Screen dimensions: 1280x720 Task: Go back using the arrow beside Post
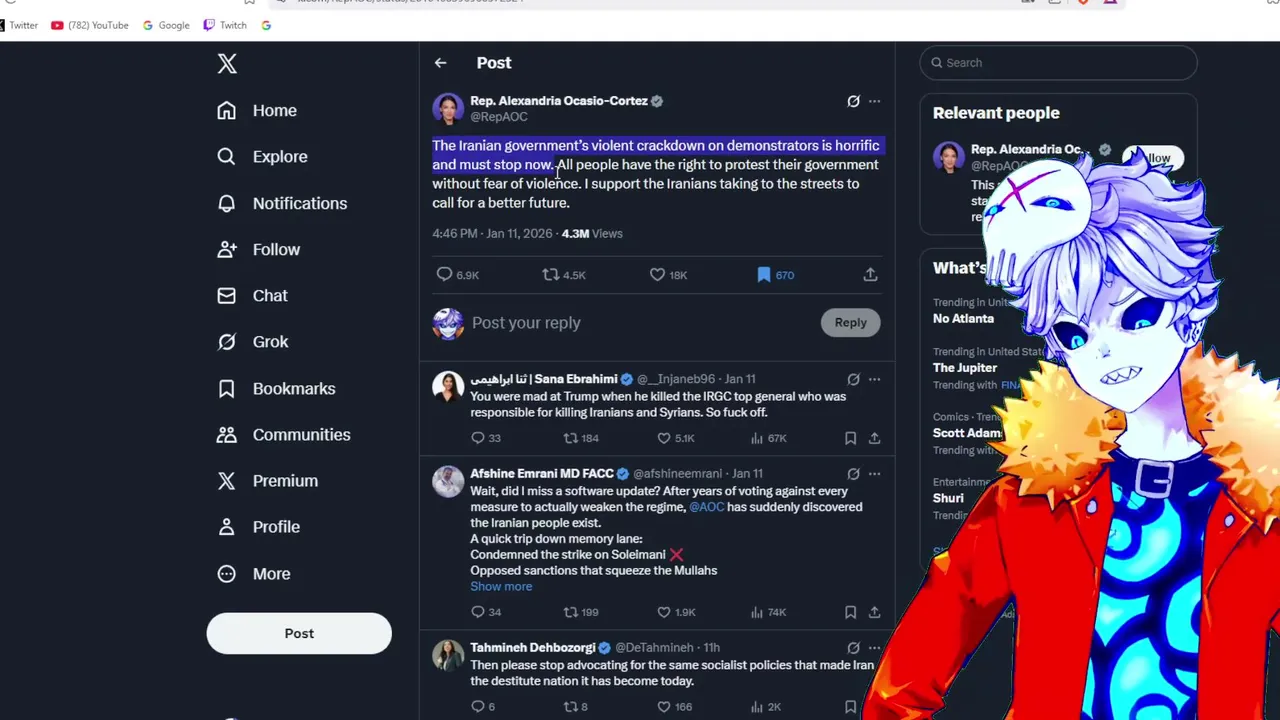tap(440, 63)
